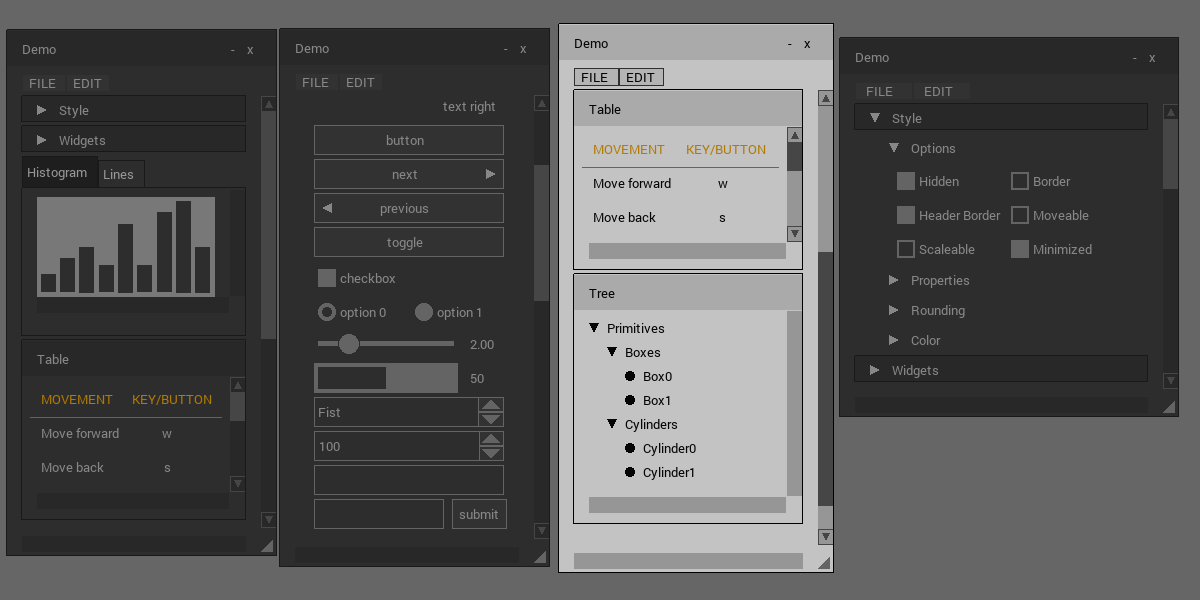Toggle the Border checkbox
This screenshot has height=600, width=1200.
pyautogui.click(x=1020, y=181)
